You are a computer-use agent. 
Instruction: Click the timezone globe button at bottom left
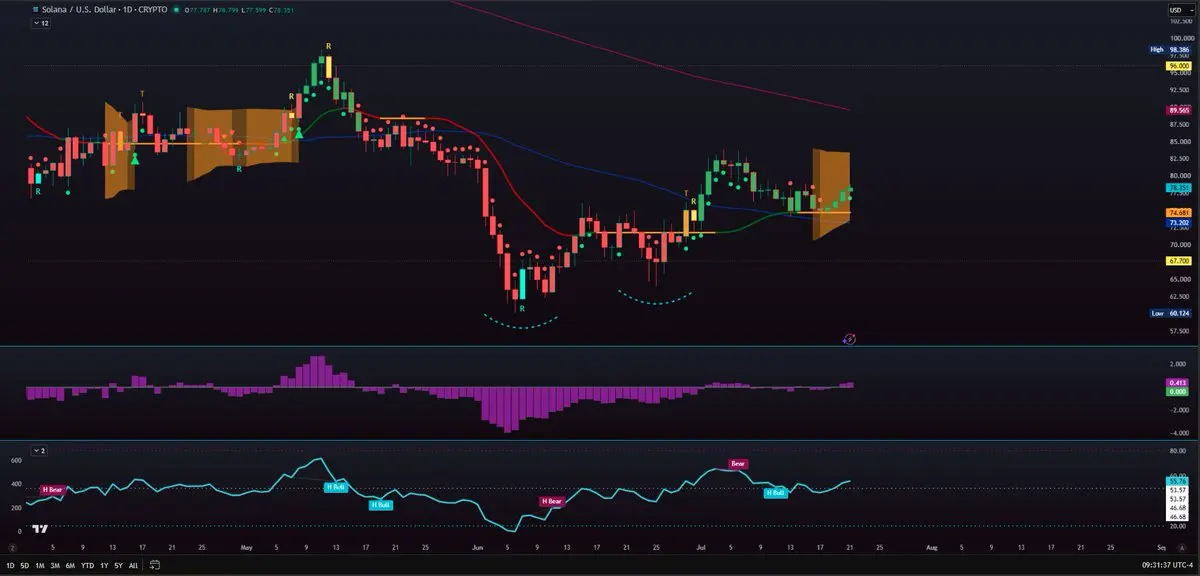coord(12,547)
